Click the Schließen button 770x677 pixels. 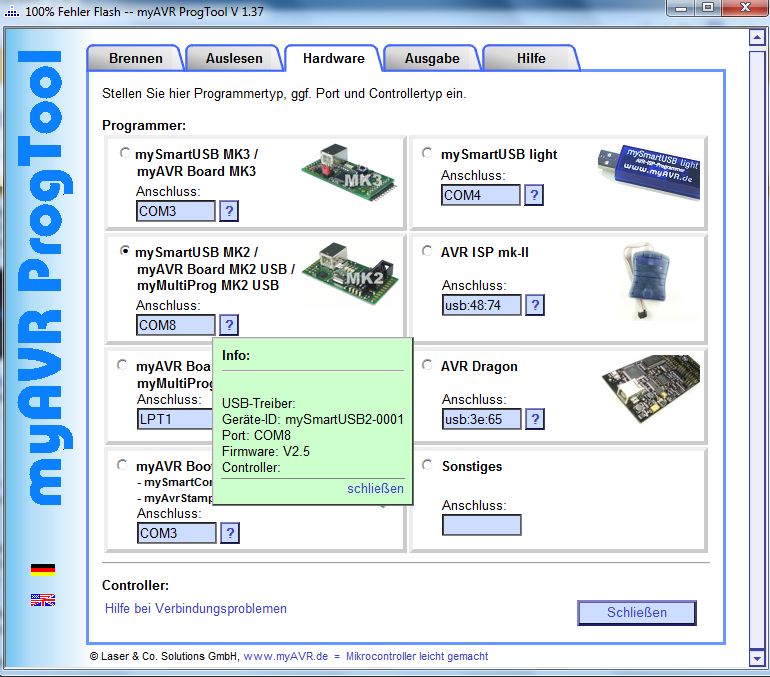click(637, 612)
